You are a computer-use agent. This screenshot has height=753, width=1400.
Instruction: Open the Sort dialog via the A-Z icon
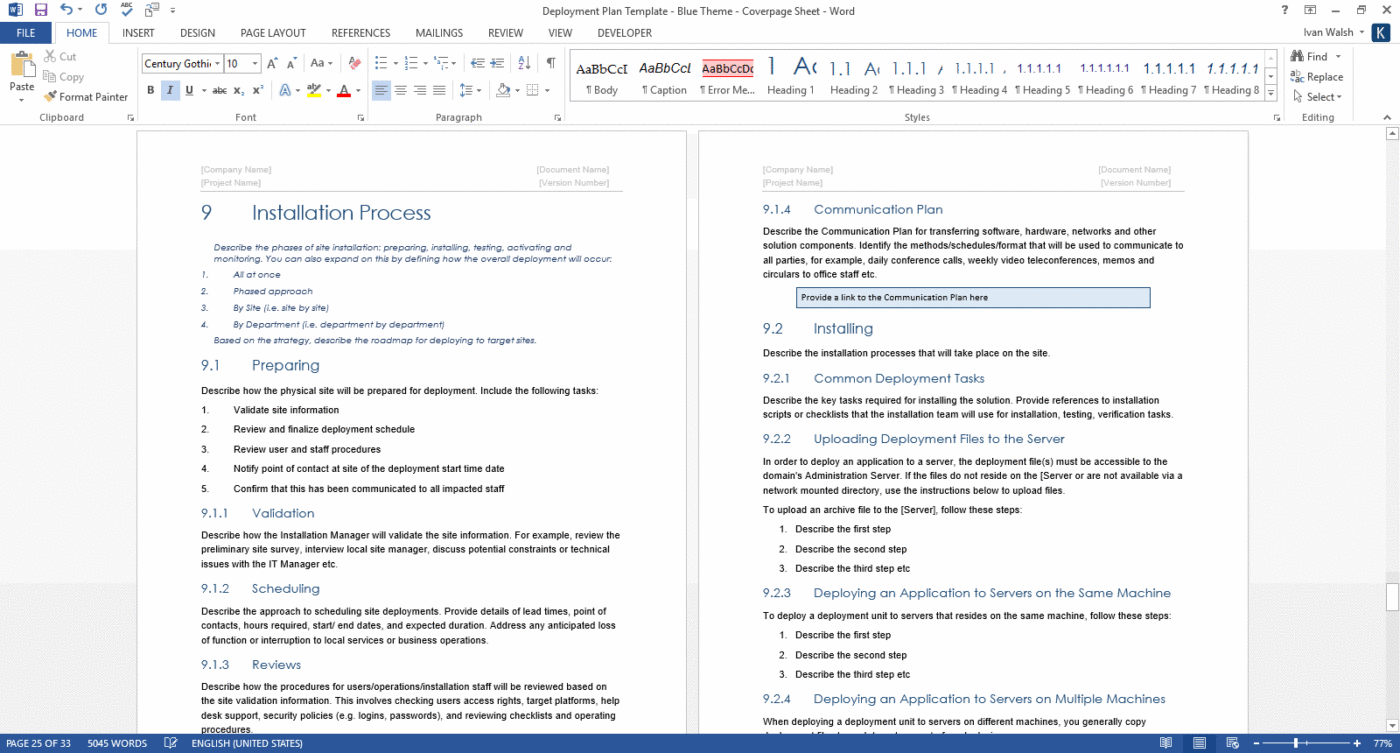coord(522,62)
